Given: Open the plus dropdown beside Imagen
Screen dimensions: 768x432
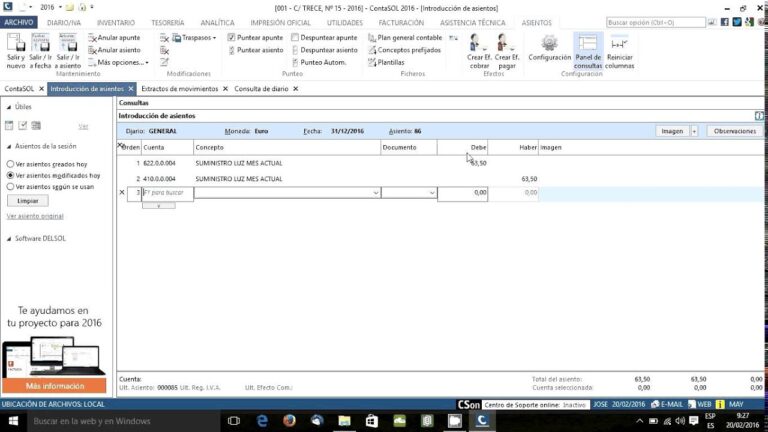Looking at the screenshot, I should coord(694,131).
